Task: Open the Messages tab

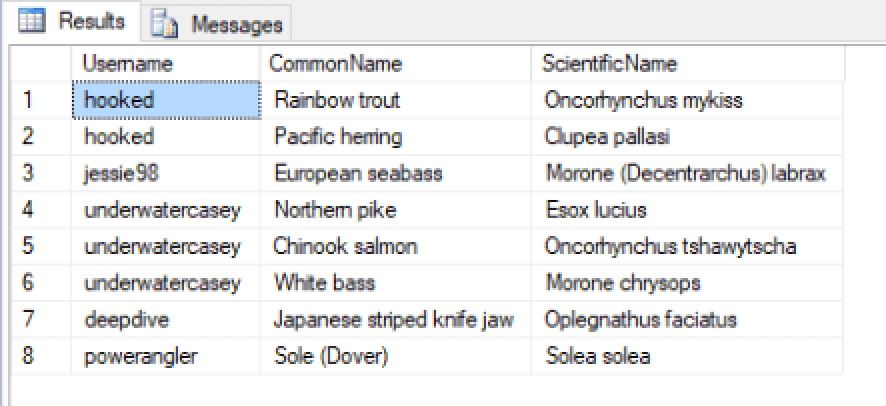Action: point(236,23)
